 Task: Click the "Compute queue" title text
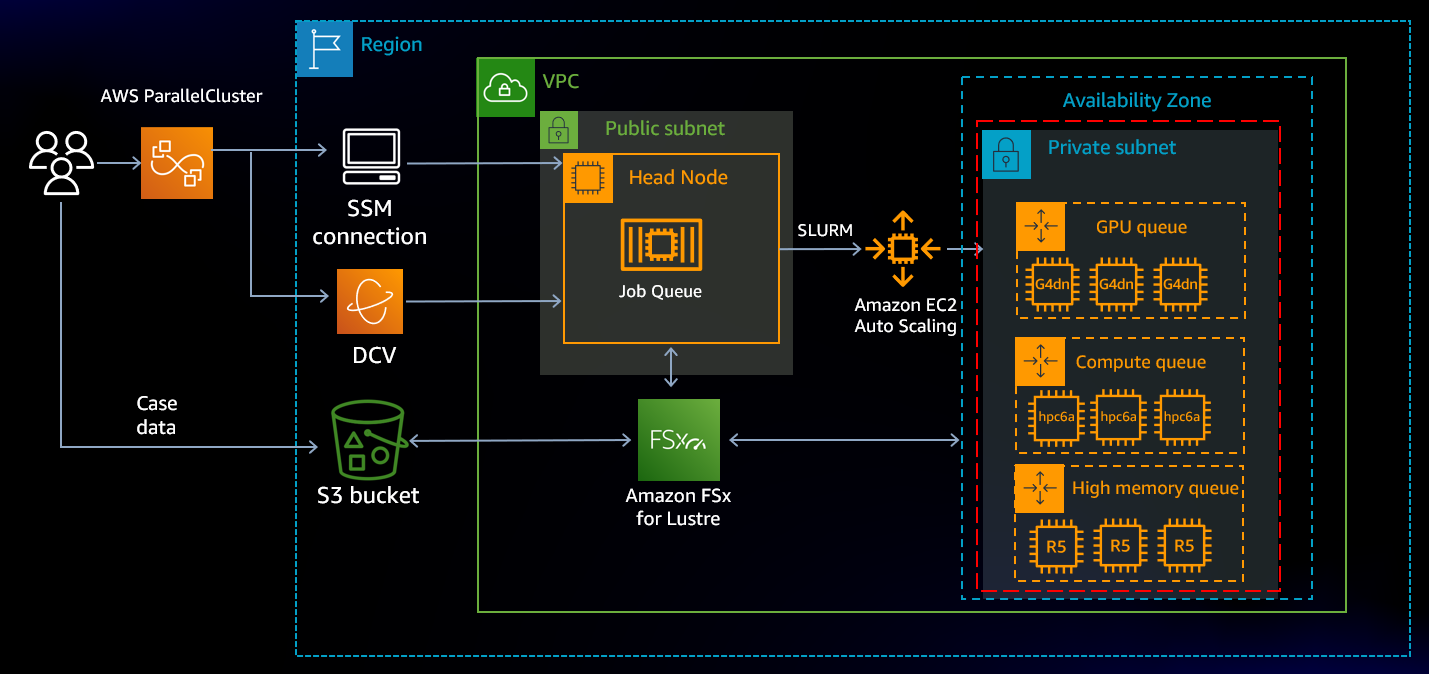point(1141,363)
